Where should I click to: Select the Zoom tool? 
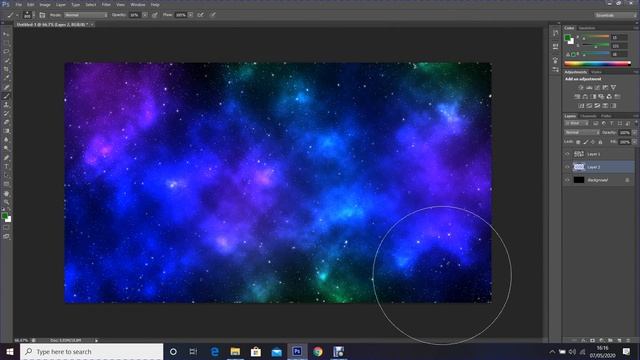[6, 202]
